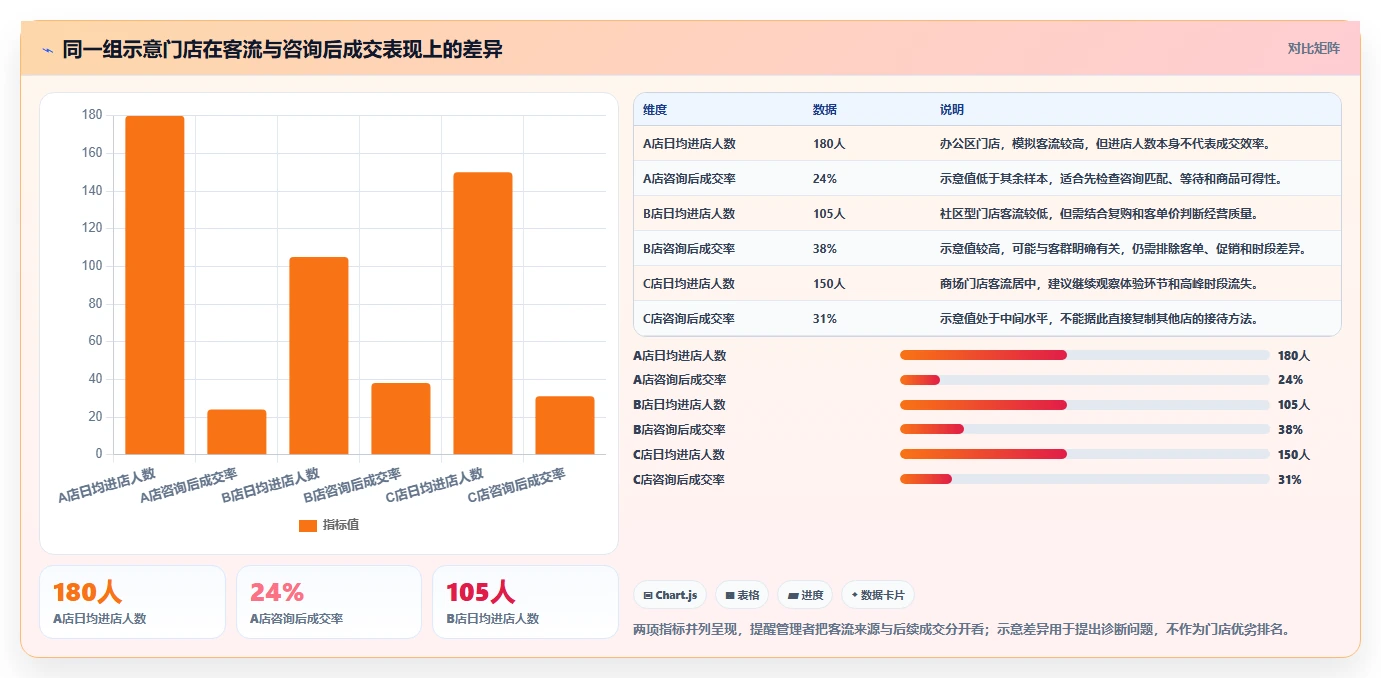Click the 指标值 legend text
This screenshot has width=1381, height=678.
click(x=340, y=525)
